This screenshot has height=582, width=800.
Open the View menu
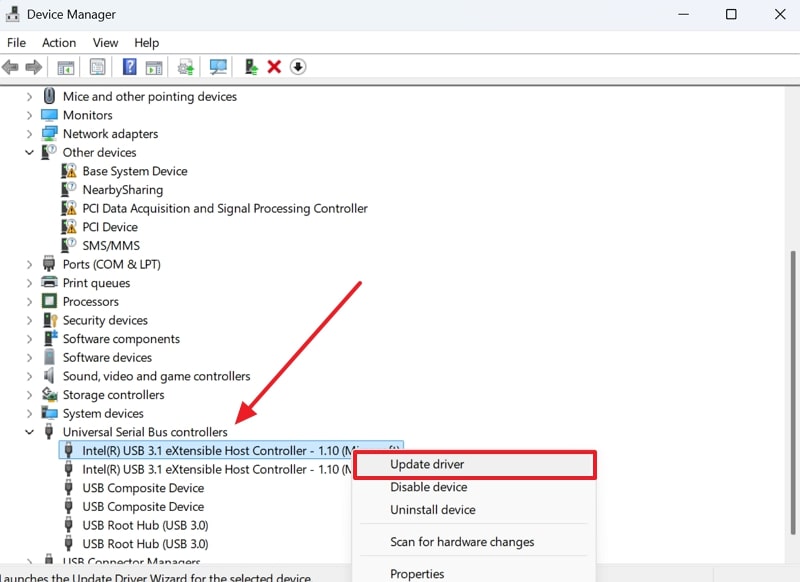point(105,42)
